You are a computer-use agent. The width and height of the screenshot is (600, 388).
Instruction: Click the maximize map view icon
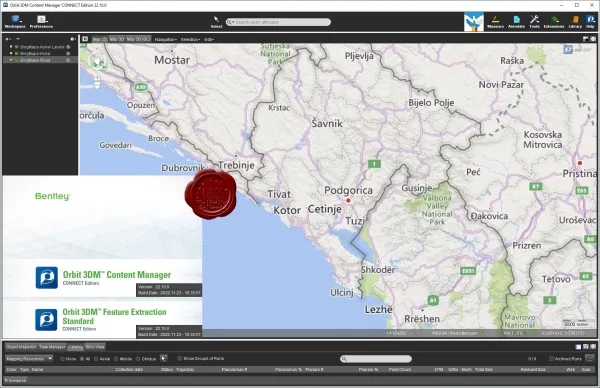(593, 39)
